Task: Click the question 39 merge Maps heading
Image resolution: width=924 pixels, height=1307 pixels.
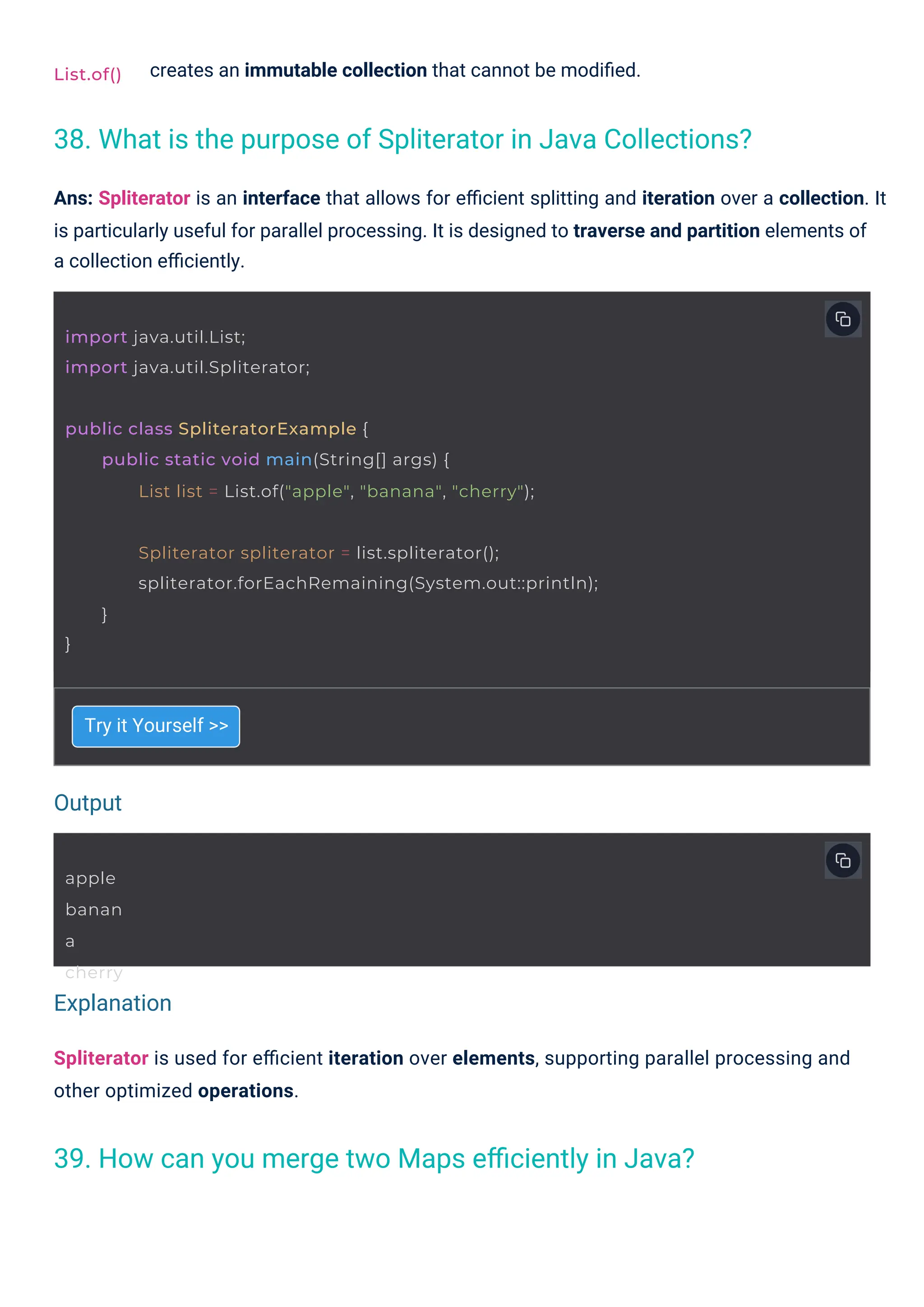Action: click(x=374, y=1159)
